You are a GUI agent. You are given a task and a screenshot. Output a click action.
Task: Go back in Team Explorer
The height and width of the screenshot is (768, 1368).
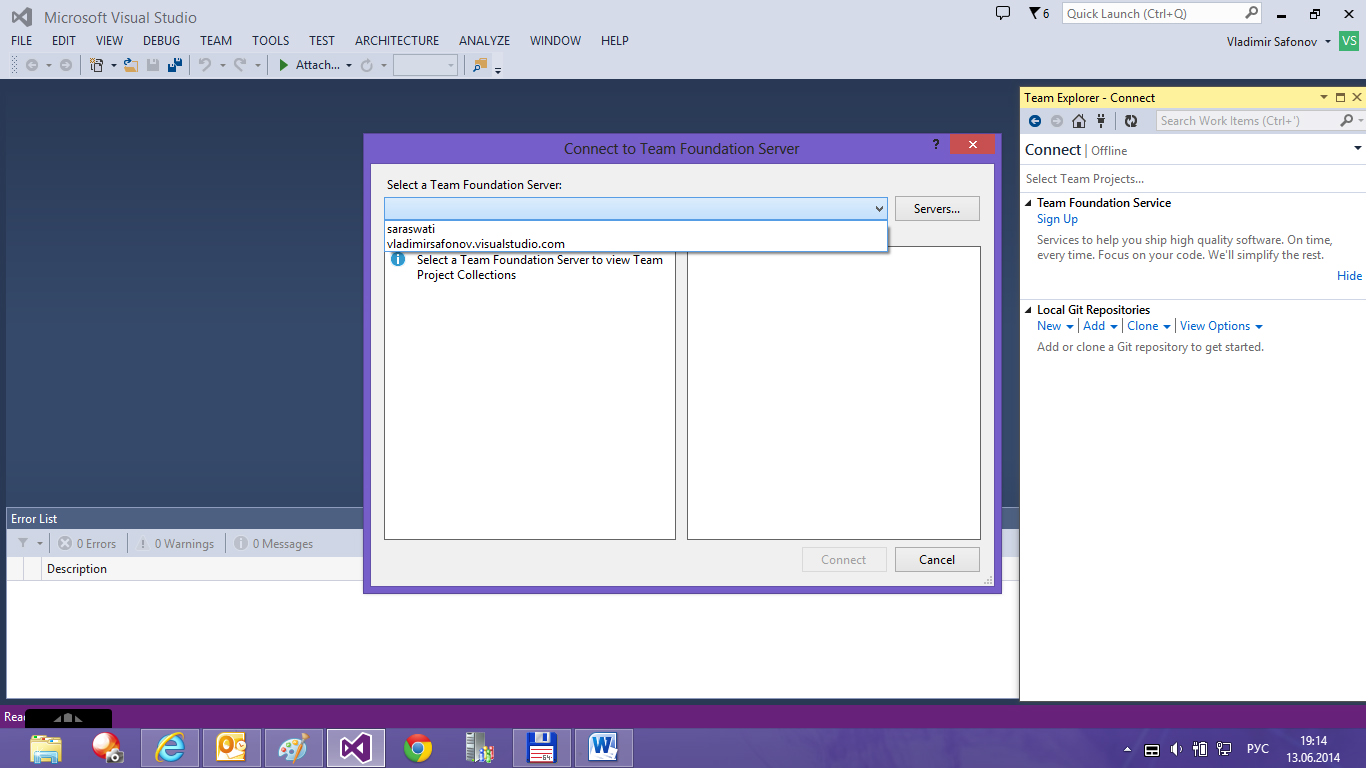pos(1035,121)
